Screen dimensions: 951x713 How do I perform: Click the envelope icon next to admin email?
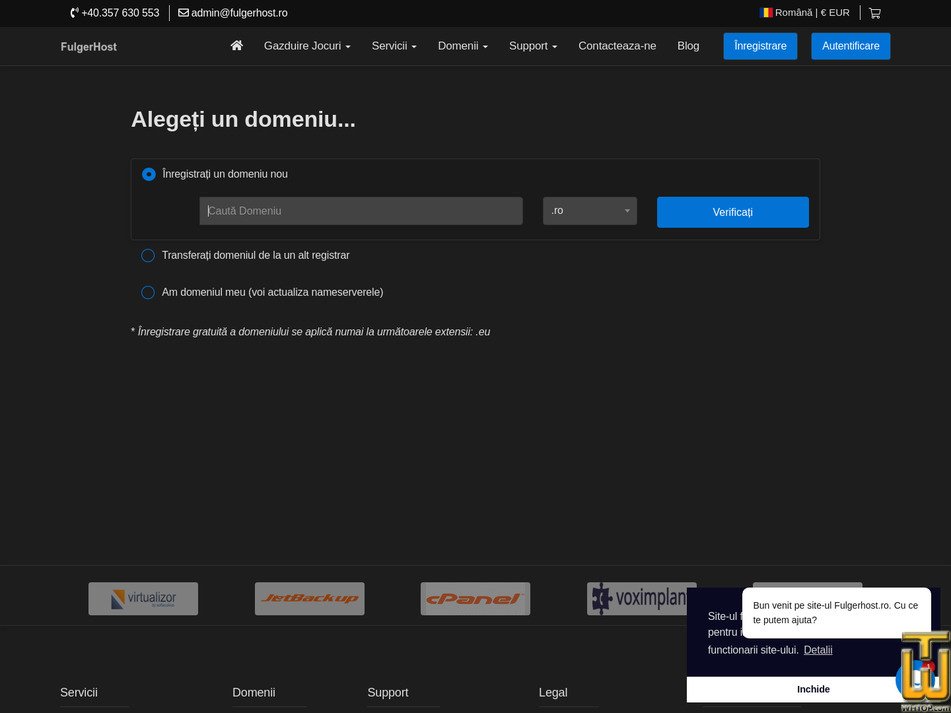click(182, 13)
